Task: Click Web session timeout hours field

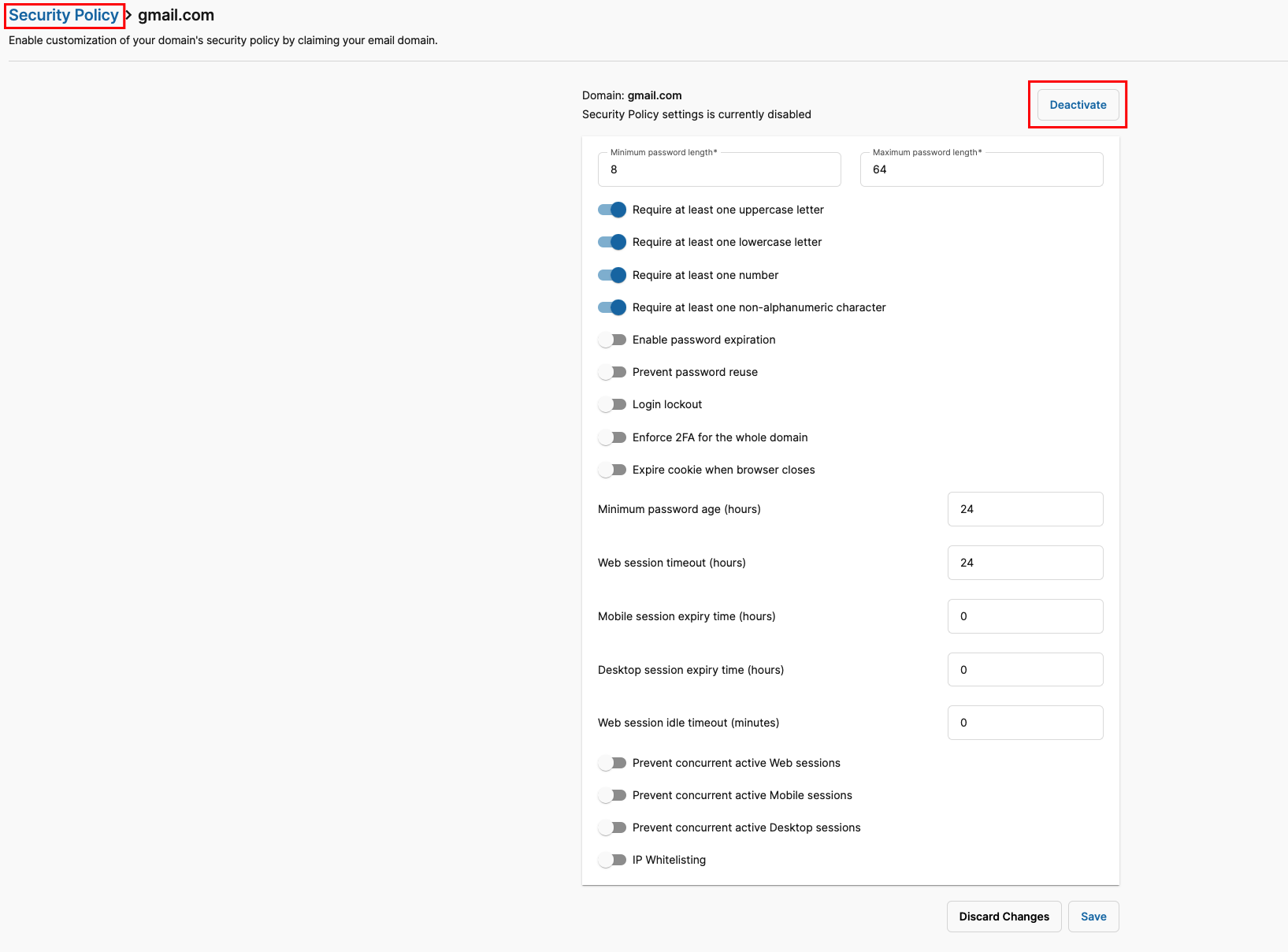Action: pyautogui.click(x=1025, y=563)
